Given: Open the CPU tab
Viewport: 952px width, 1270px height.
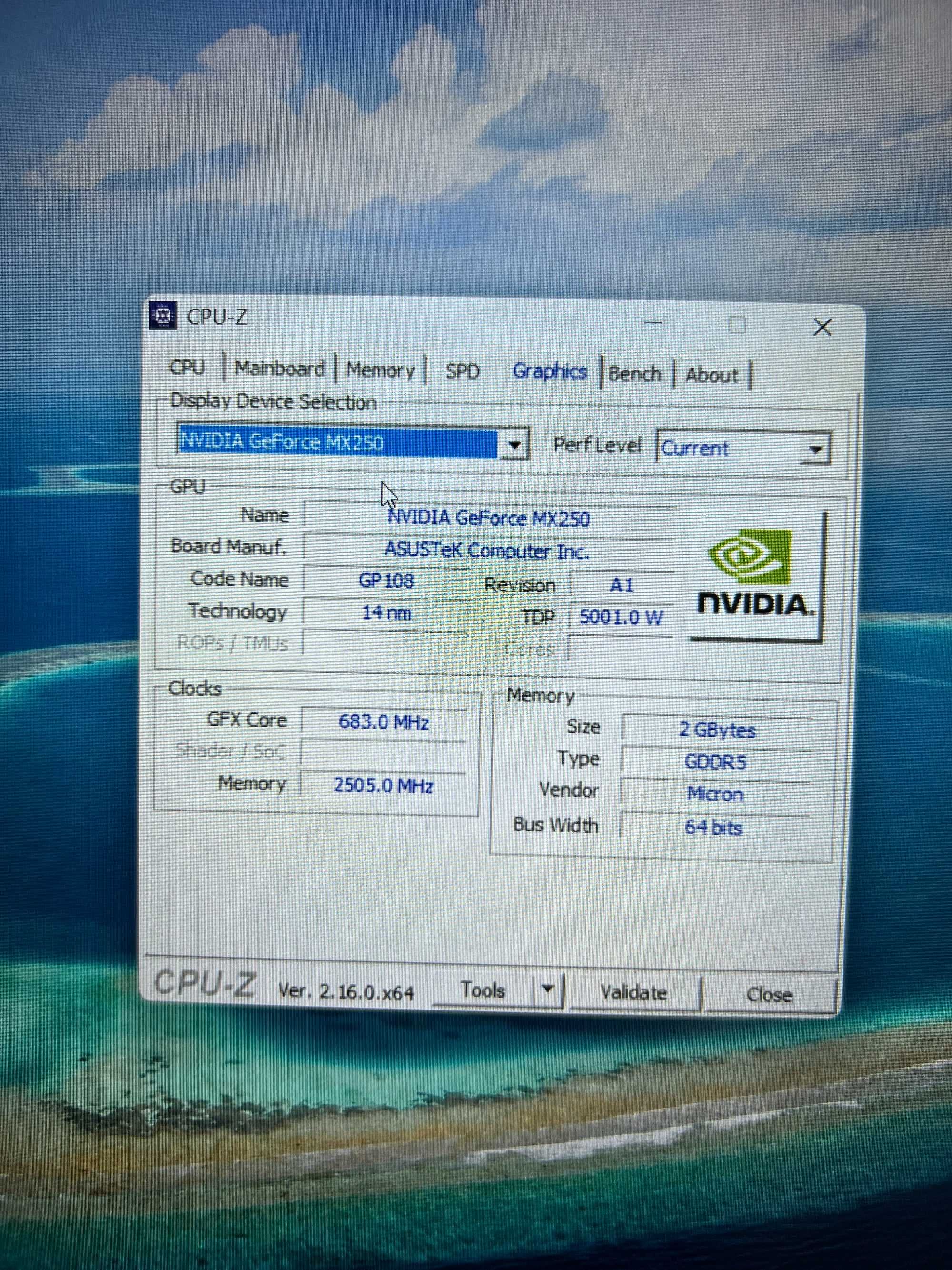Looking at the screenshot, I should click(187, 368).
